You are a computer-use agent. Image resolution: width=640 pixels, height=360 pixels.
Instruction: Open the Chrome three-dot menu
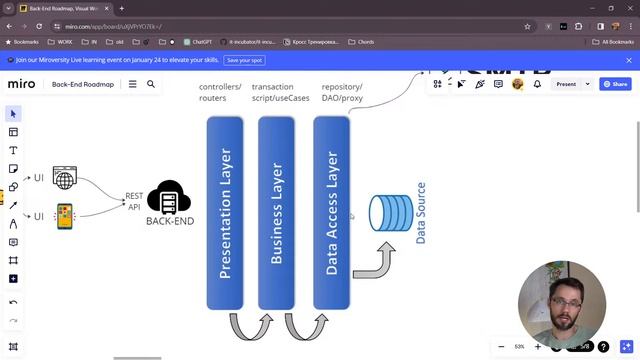click(631, 27)
